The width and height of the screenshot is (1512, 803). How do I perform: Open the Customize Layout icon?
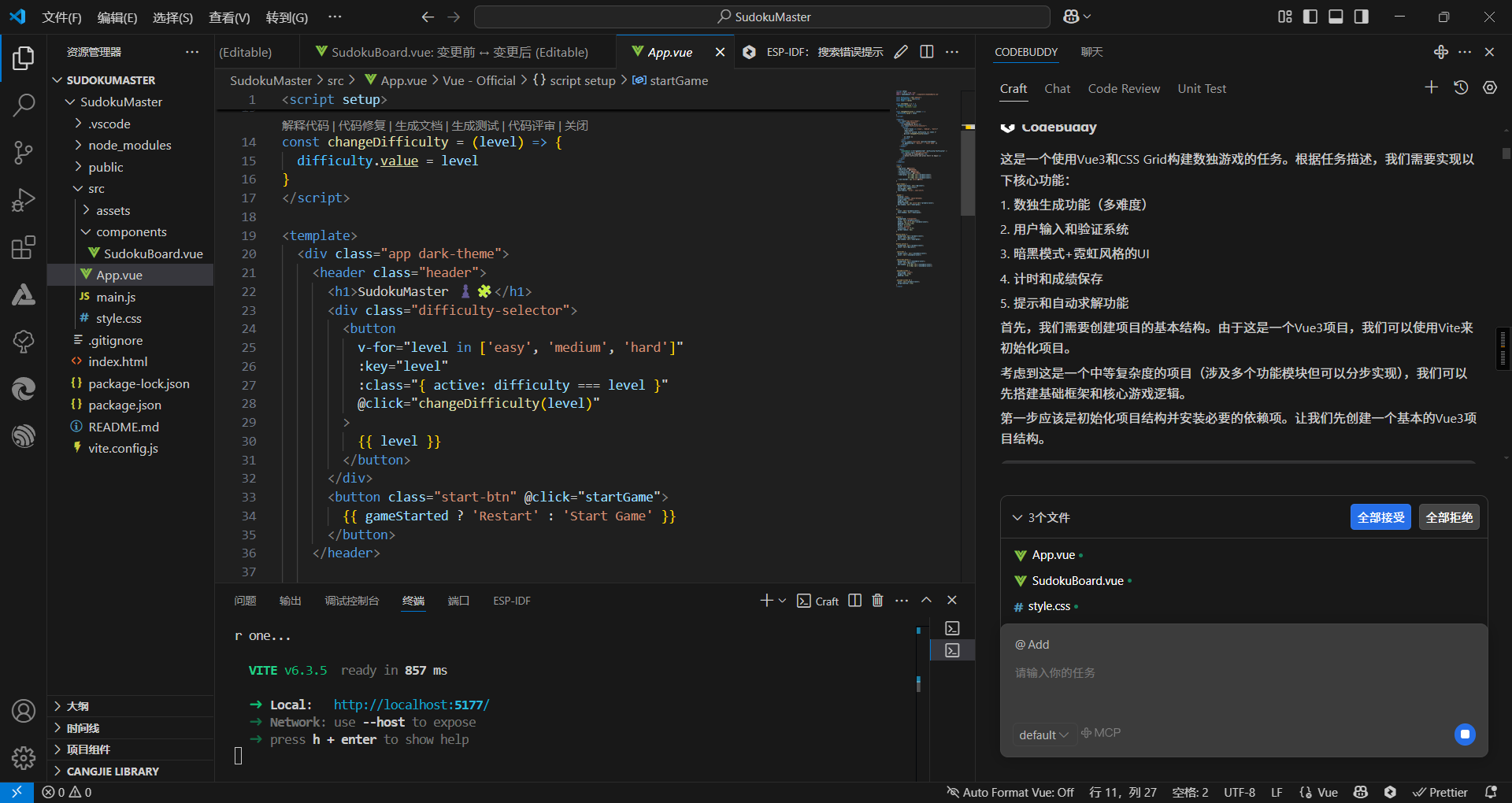pyautogui.click(x=1285, y=17)
